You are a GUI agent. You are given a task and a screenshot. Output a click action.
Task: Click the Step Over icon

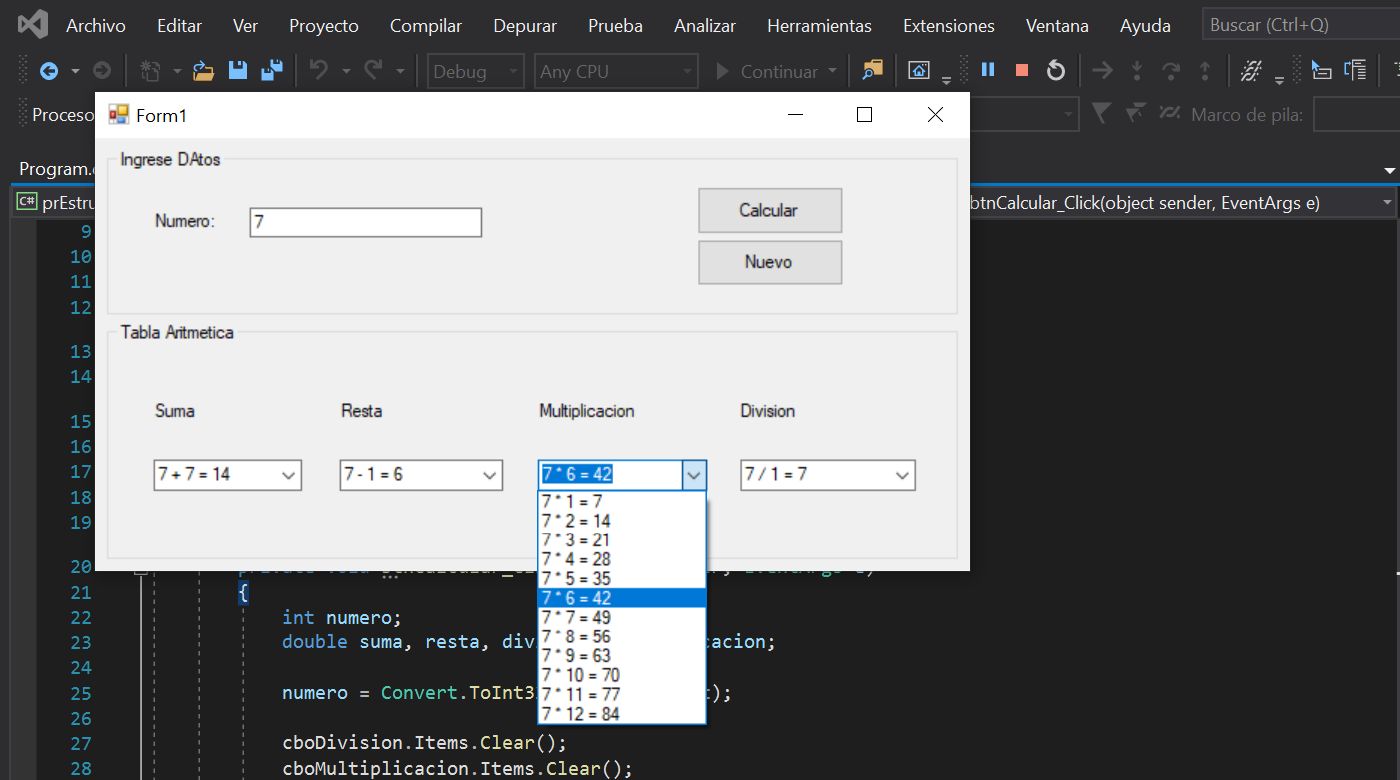point(1172,70)
